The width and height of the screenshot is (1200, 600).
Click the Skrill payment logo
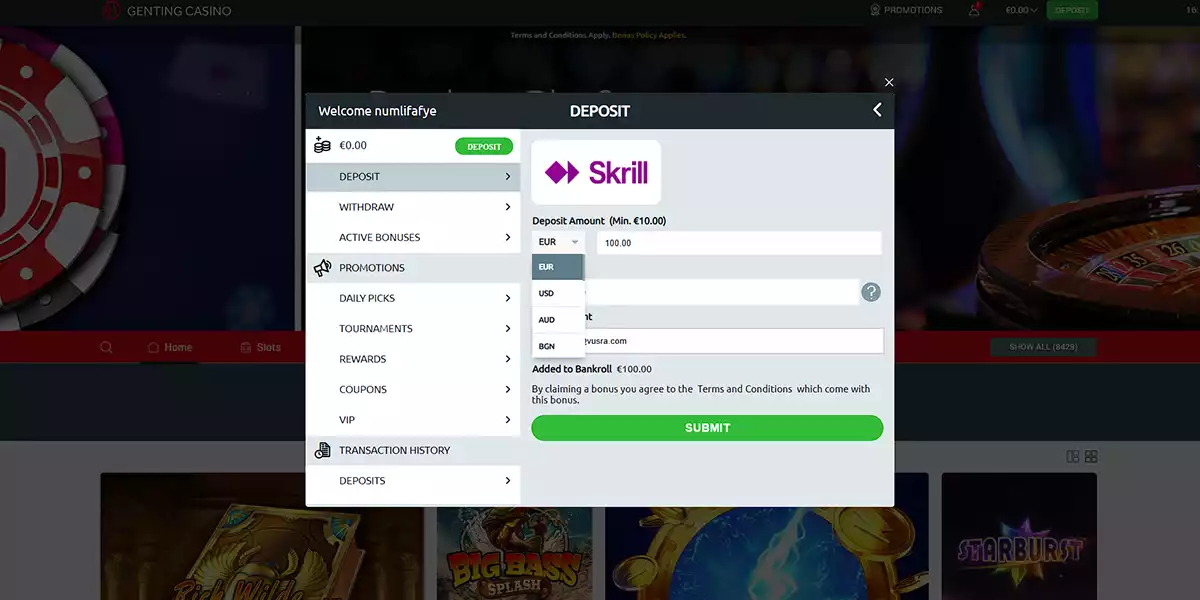[x=596, y=172]
